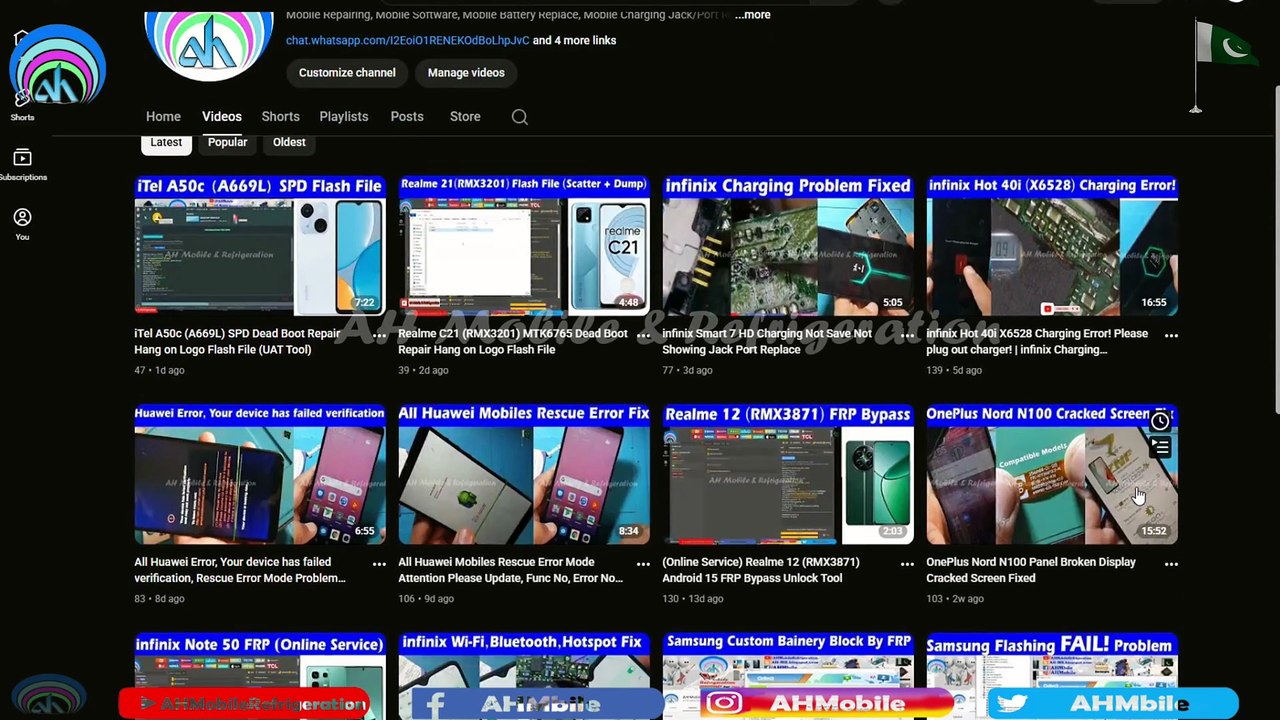Open Shorts from the left sidebar
1280x720 pixels.
click(x=22, y=106)
